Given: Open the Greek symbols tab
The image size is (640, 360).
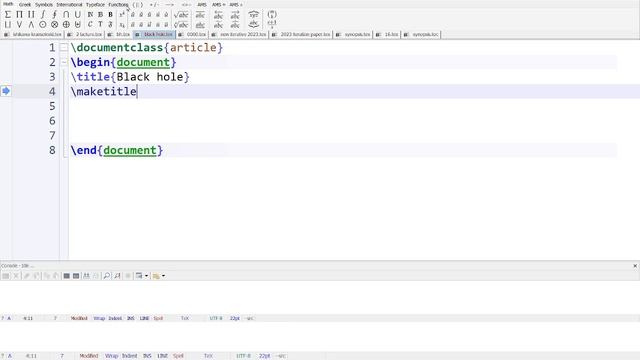Looking at the screenshot, I should [x=25, y=4].
